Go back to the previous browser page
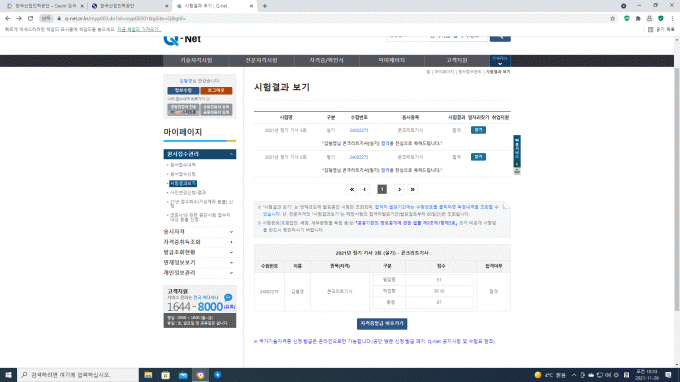This screenshot has height=382, width=680. 8,19
